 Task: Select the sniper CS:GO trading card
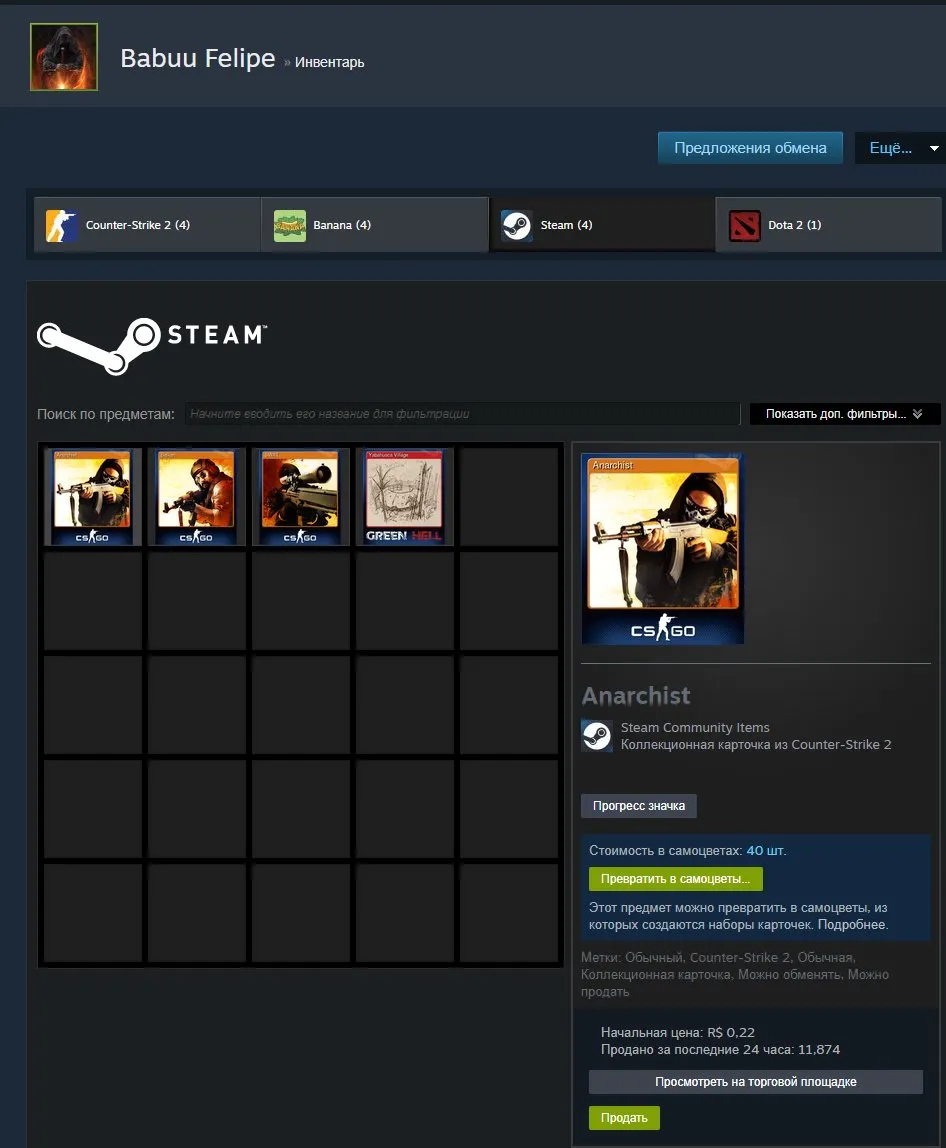300,497
